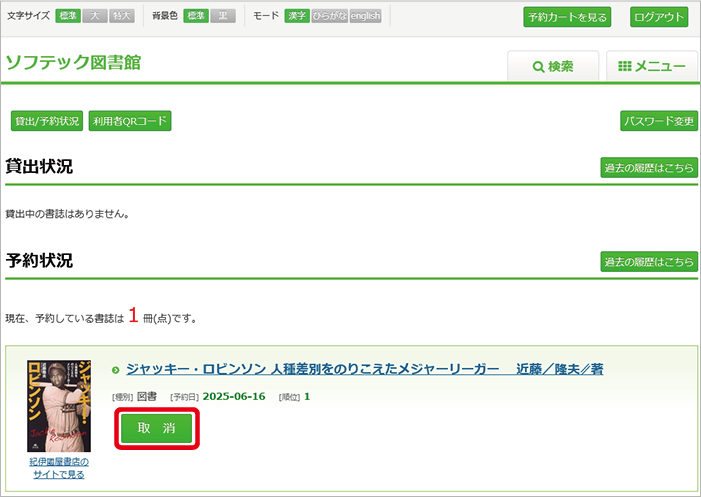
Task: Click the パスワード変更 button
Action: tap(658, 121)
